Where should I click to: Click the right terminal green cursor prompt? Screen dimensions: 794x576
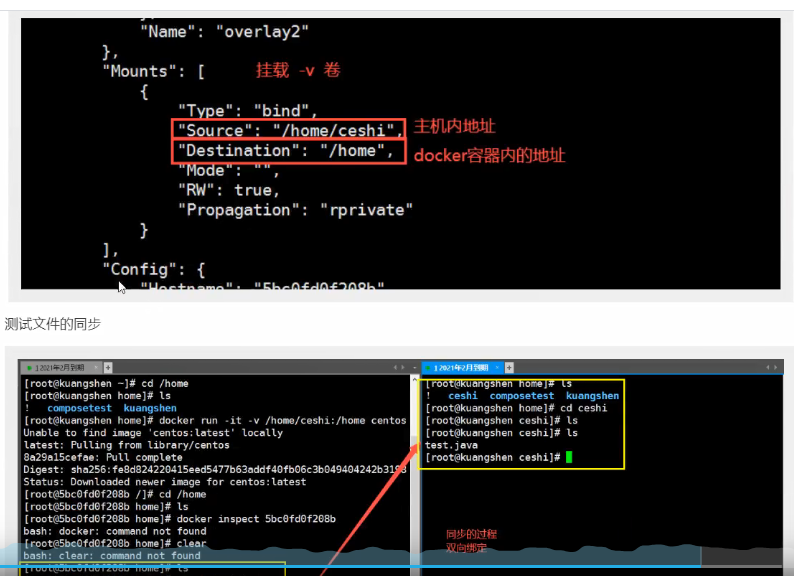569,457
